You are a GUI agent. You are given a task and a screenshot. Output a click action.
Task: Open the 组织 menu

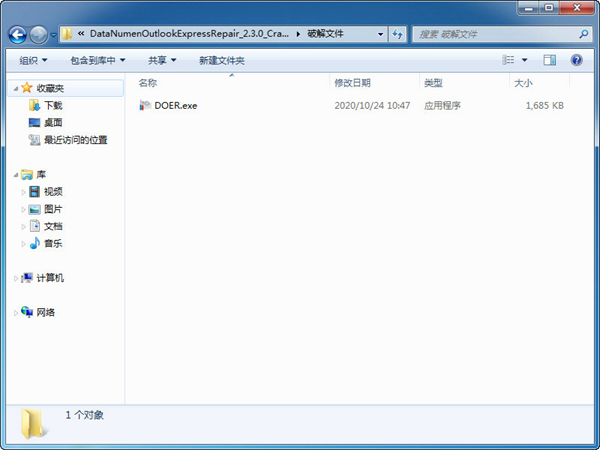pyautogui.click(x=33, y=60)
